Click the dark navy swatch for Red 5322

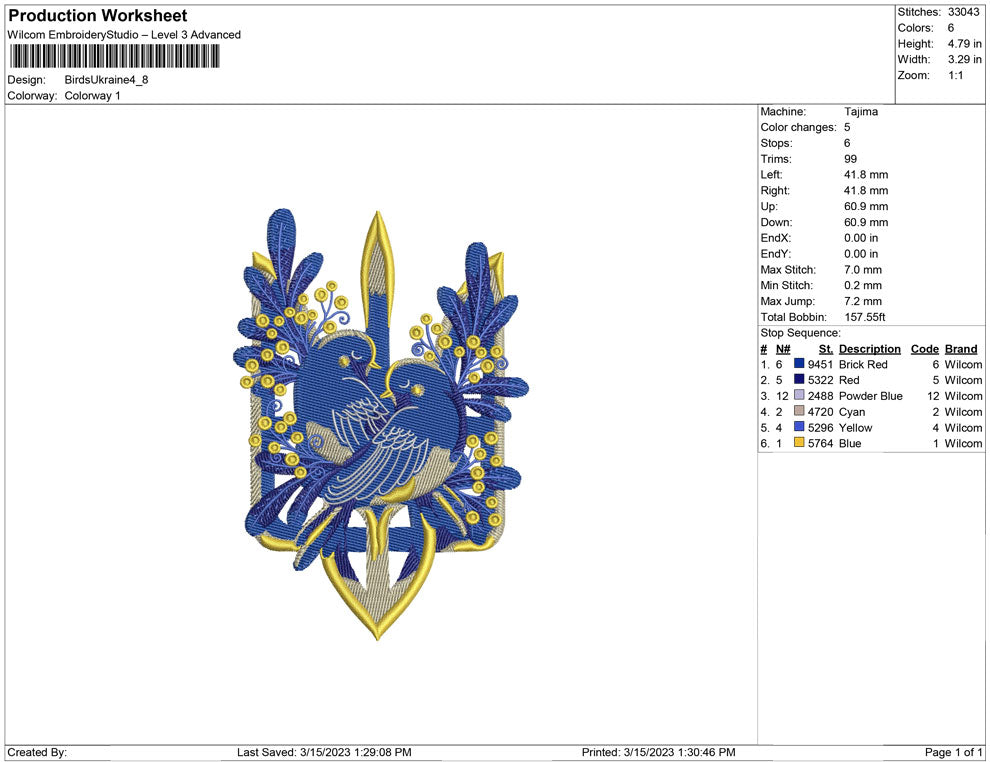(799, 380)
